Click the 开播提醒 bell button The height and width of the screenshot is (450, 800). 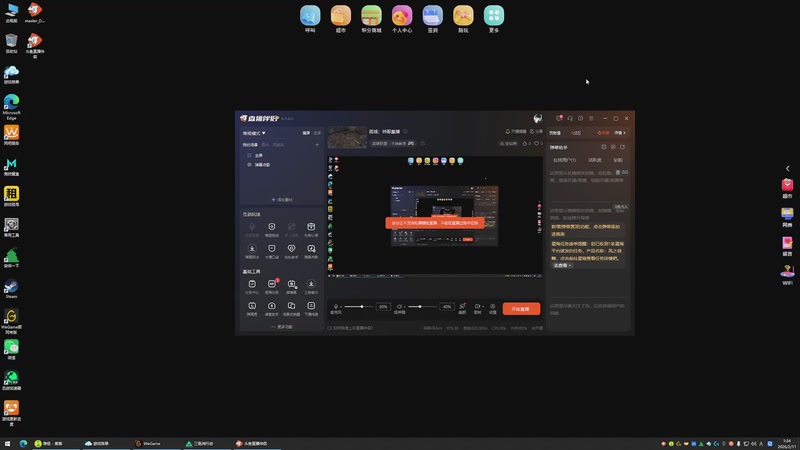click(x=515, y=132)
